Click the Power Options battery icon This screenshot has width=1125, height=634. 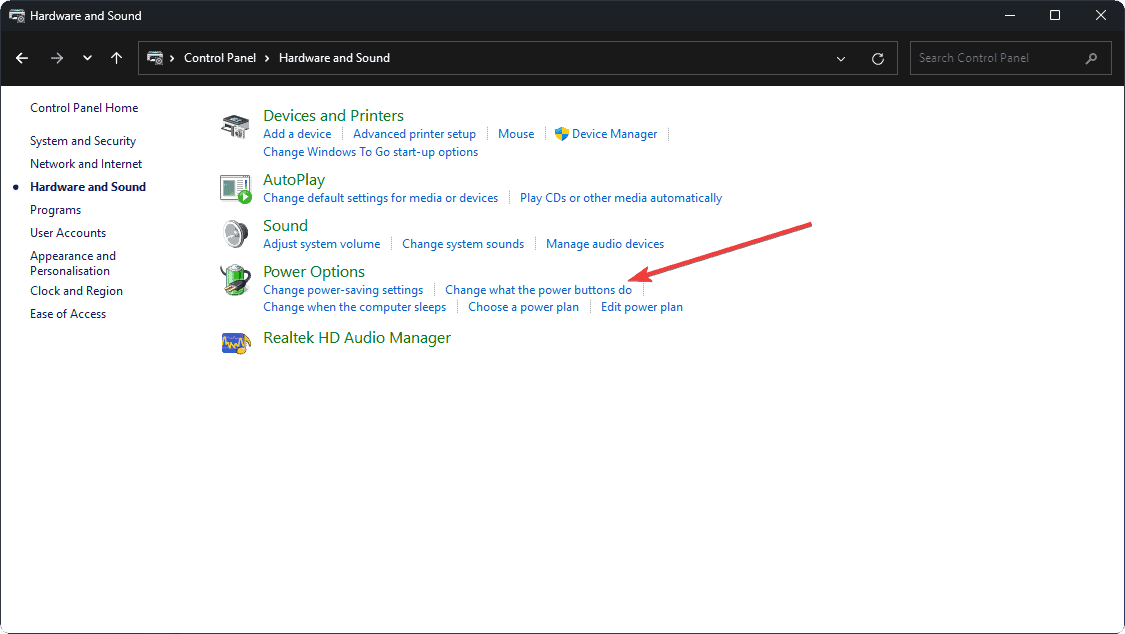click(236, 280)
